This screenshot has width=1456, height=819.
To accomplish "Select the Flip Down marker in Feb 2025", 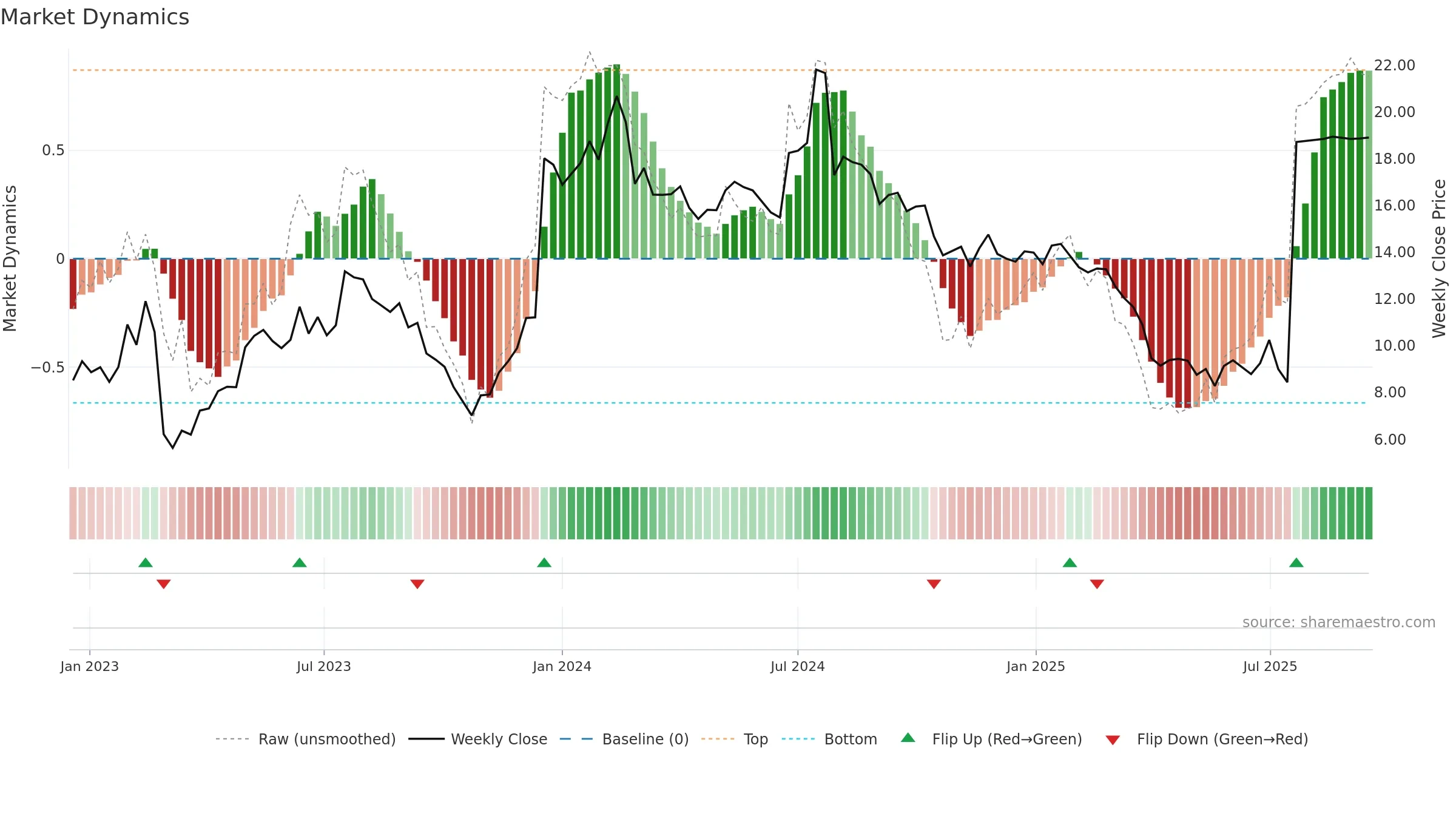I will tap(1097, 584).
